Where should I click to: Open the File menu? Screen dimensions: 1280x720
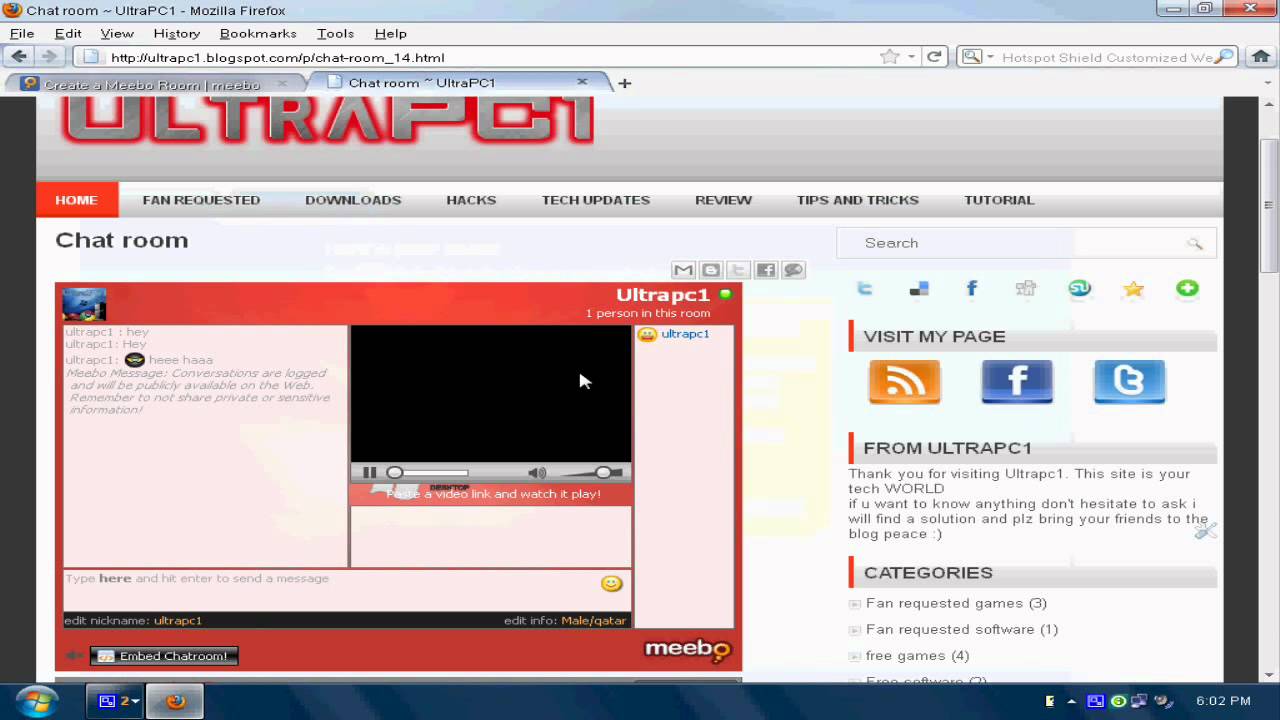tap(22, 33)
